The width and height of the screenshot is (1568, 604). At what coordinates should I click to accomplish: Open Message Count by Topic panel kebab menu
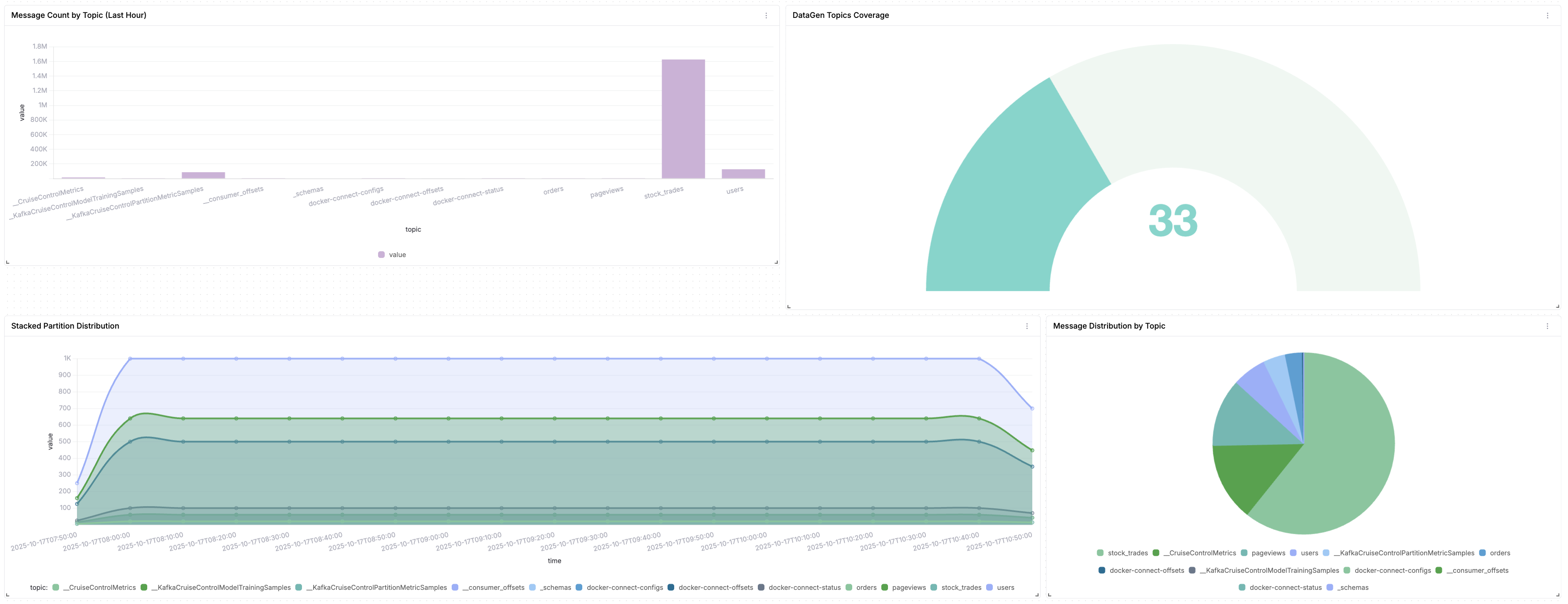coord(766,16)
